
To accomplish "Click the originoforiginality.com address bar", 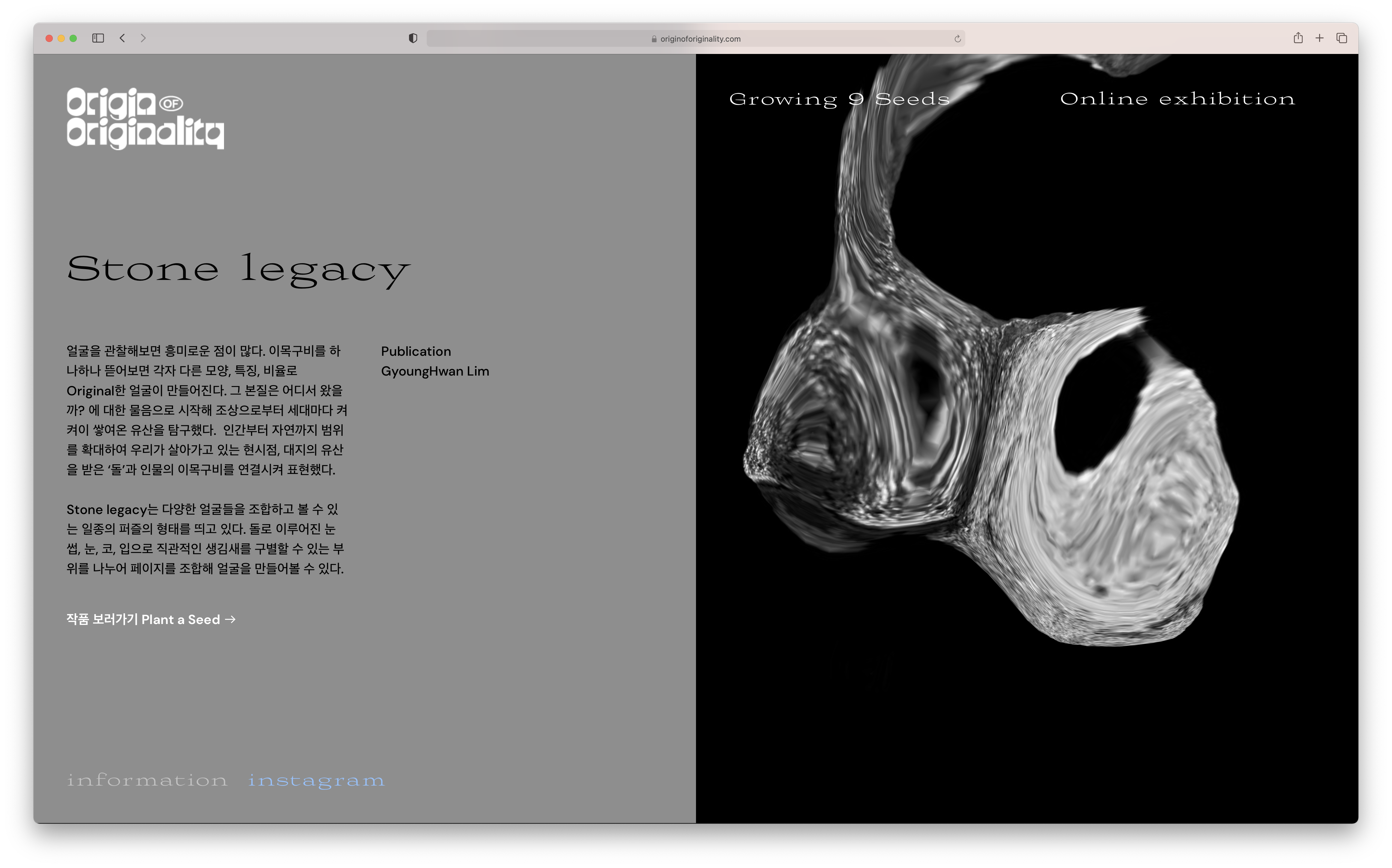I will (x=700, y=38).
